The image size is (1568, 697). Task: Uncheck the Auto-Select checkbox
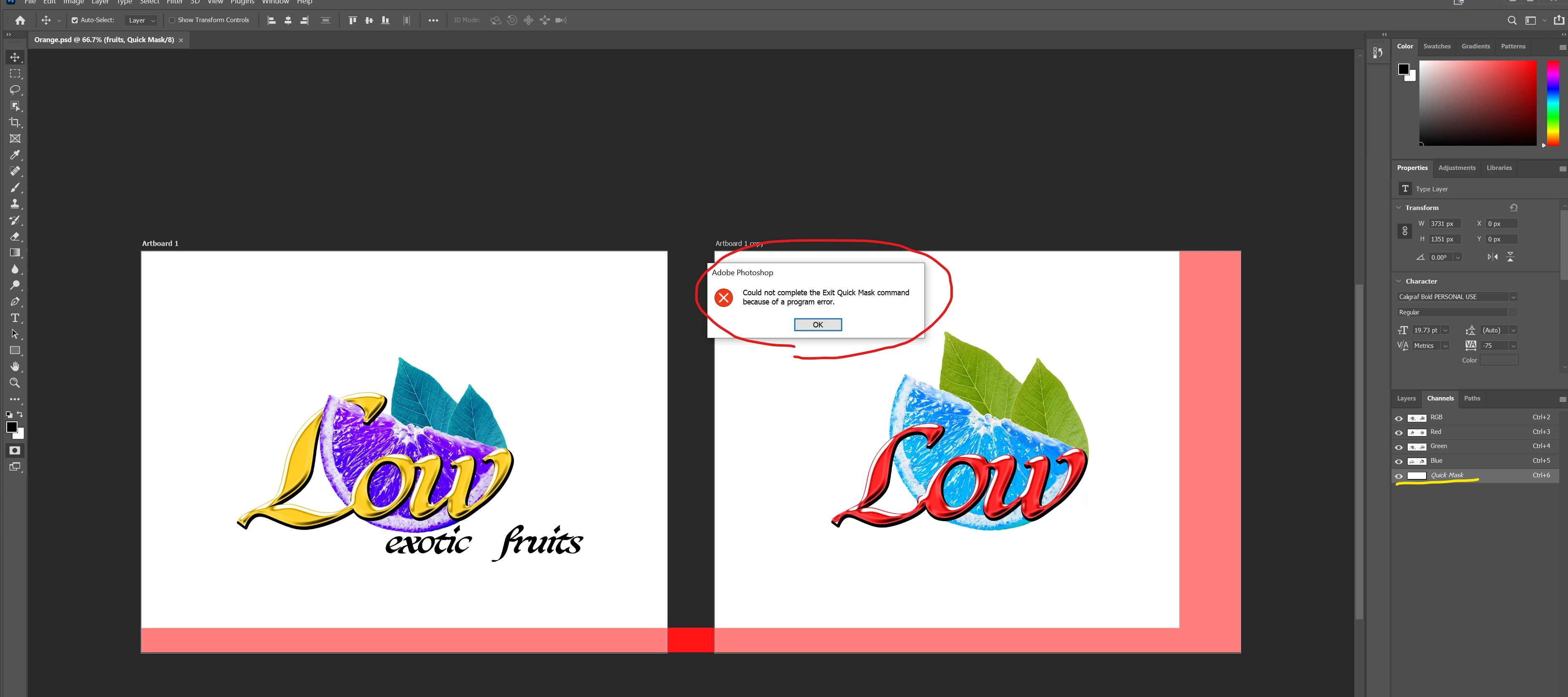75,20
